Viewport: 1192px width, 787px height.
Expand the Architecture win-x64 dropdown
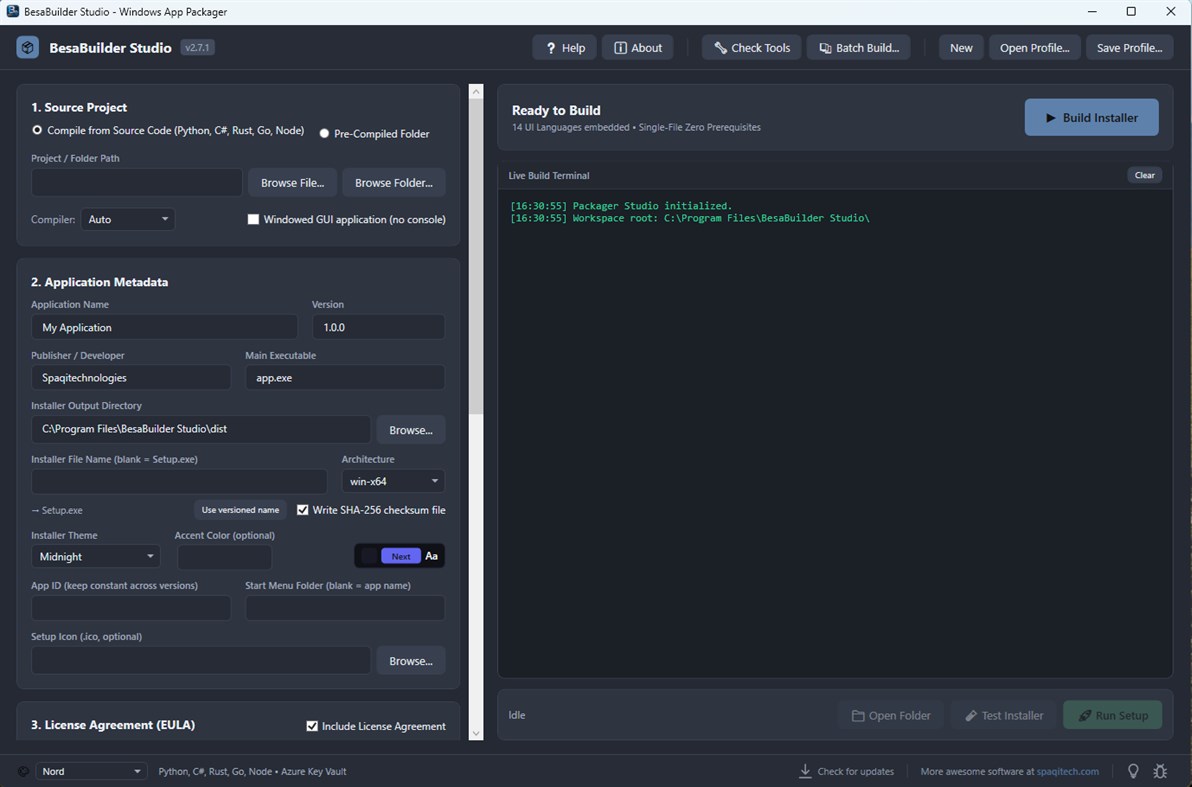393,481
